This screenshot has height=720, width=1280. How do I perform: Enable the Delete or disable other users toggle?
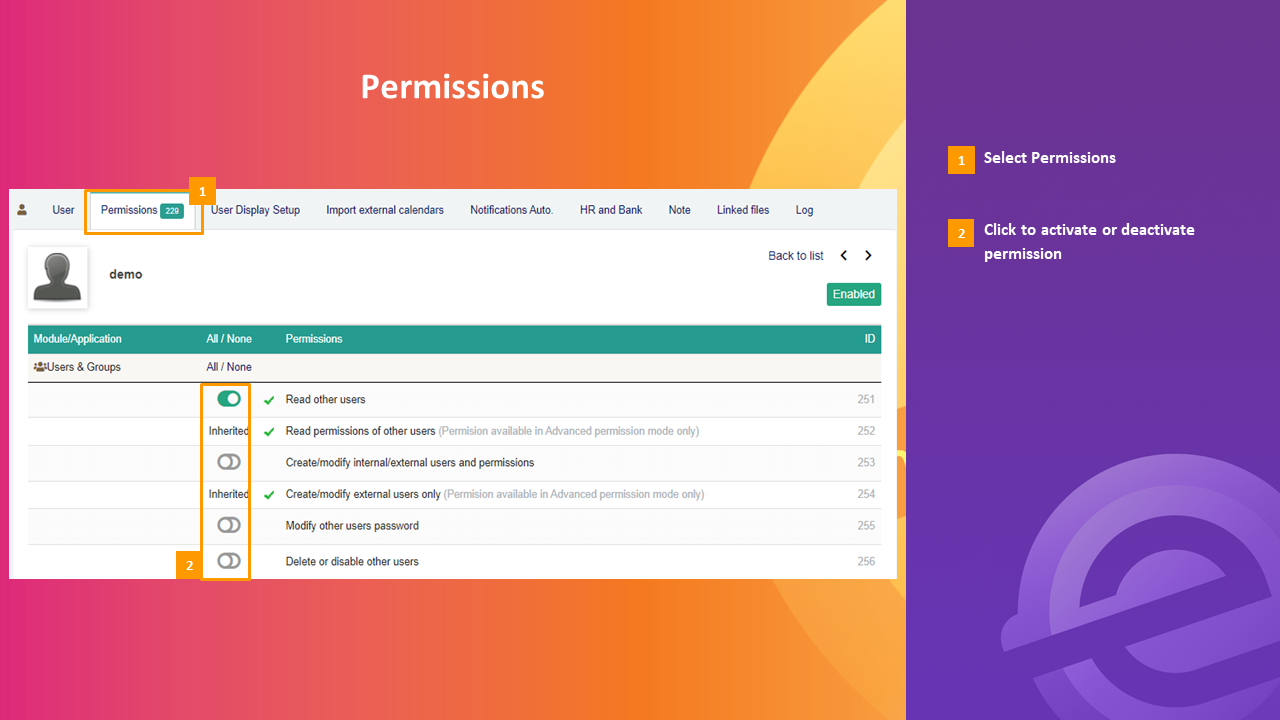[x=227, y=560]
